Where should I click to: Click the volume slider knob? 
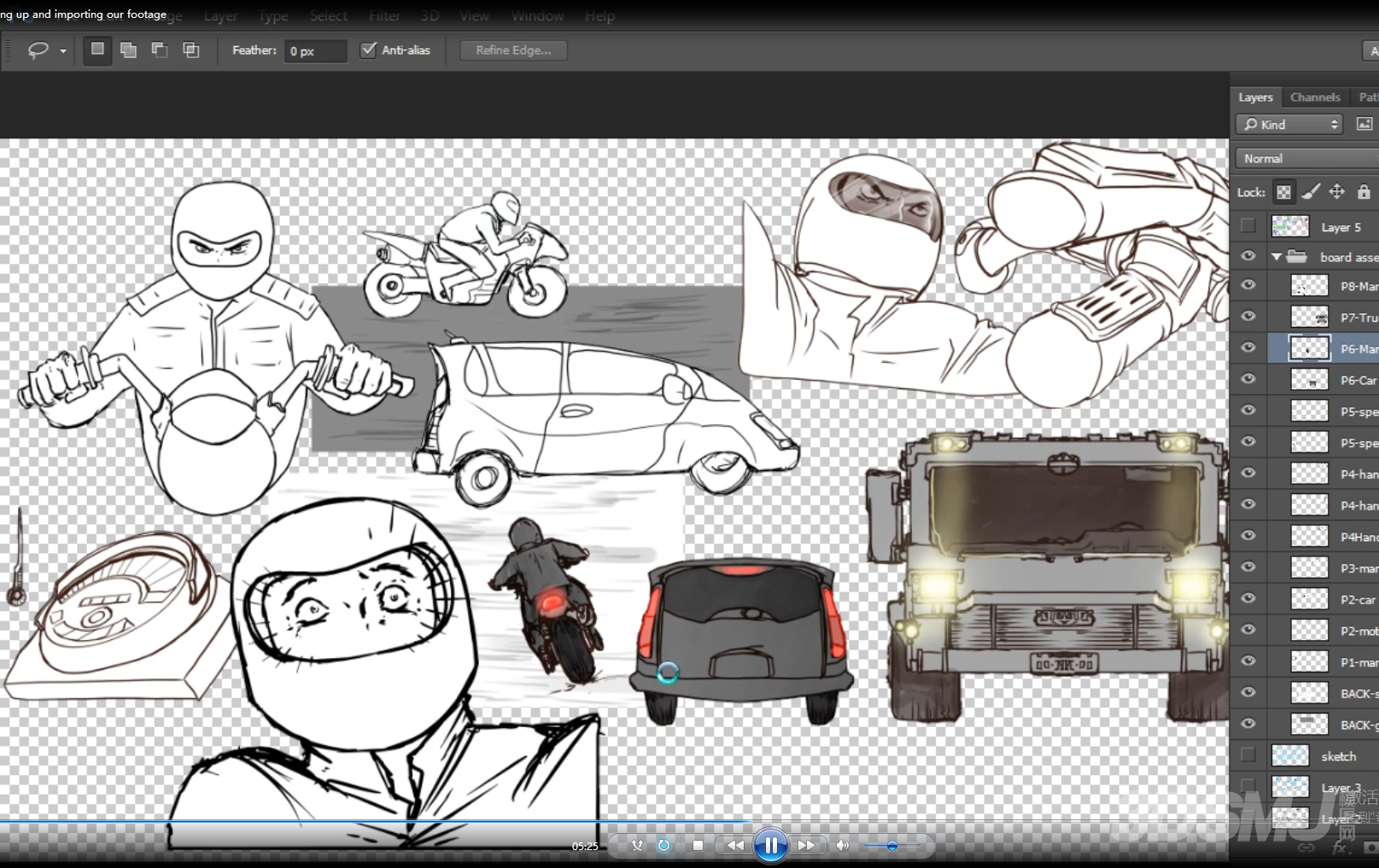click(892, 845)
